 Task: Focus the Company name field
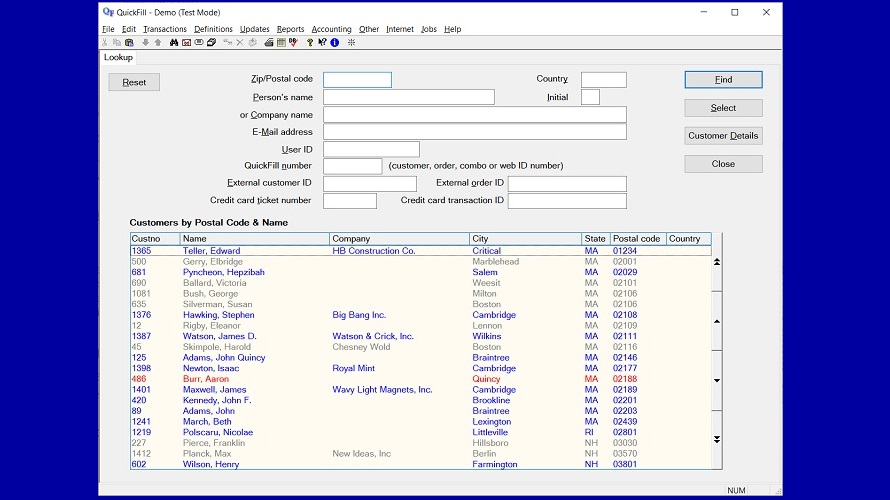(475, 115)
